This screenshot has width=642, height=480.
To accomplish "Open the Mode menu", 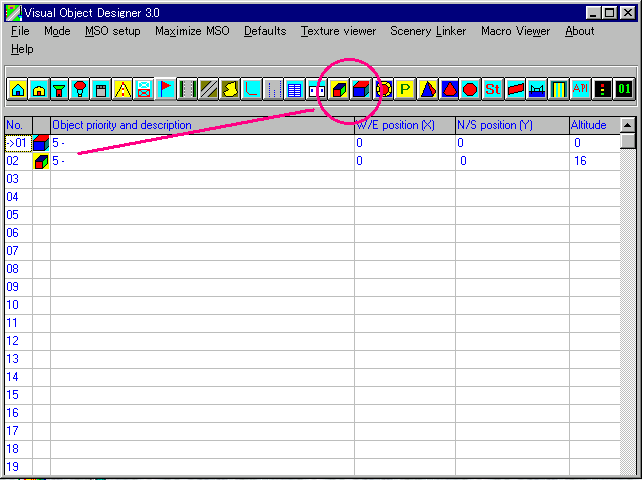I will coord(57,31).
